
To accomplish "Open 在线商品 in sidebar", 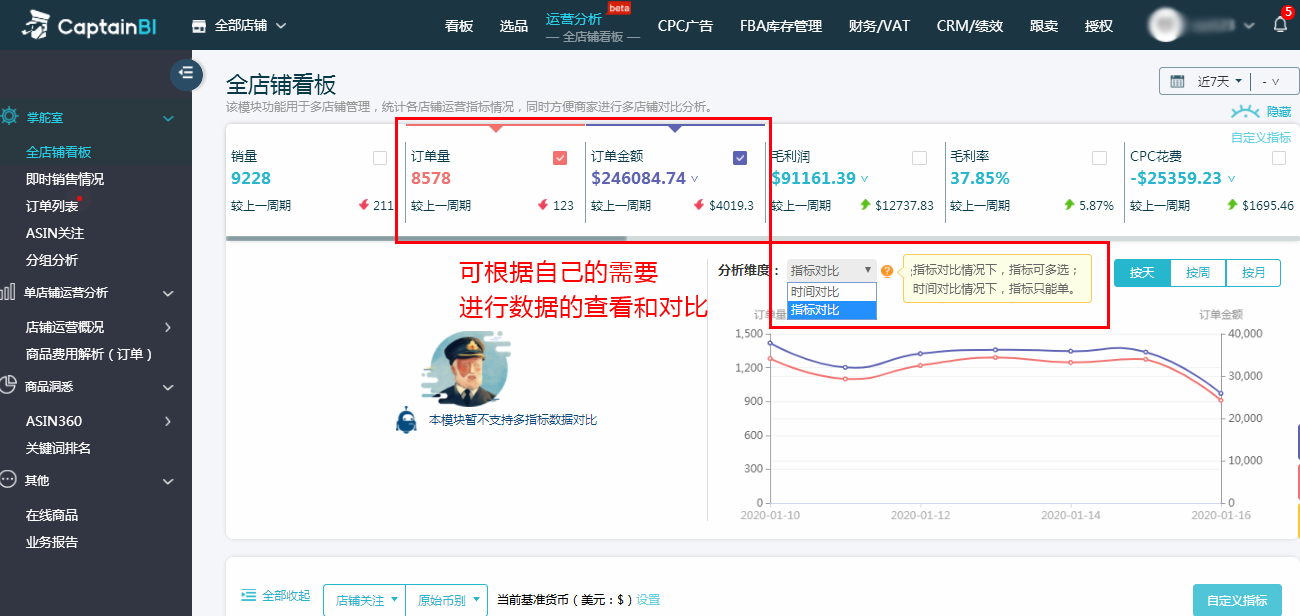I will pos(52,515).
